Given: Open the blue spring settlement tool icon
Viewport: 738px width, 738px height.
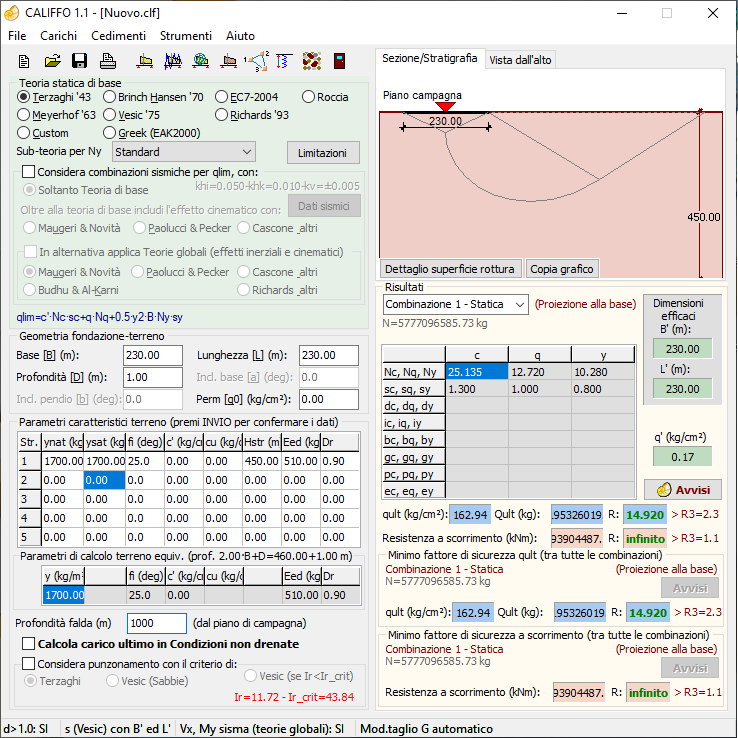Looking at the screenshot, I should [x=284, y=61].
